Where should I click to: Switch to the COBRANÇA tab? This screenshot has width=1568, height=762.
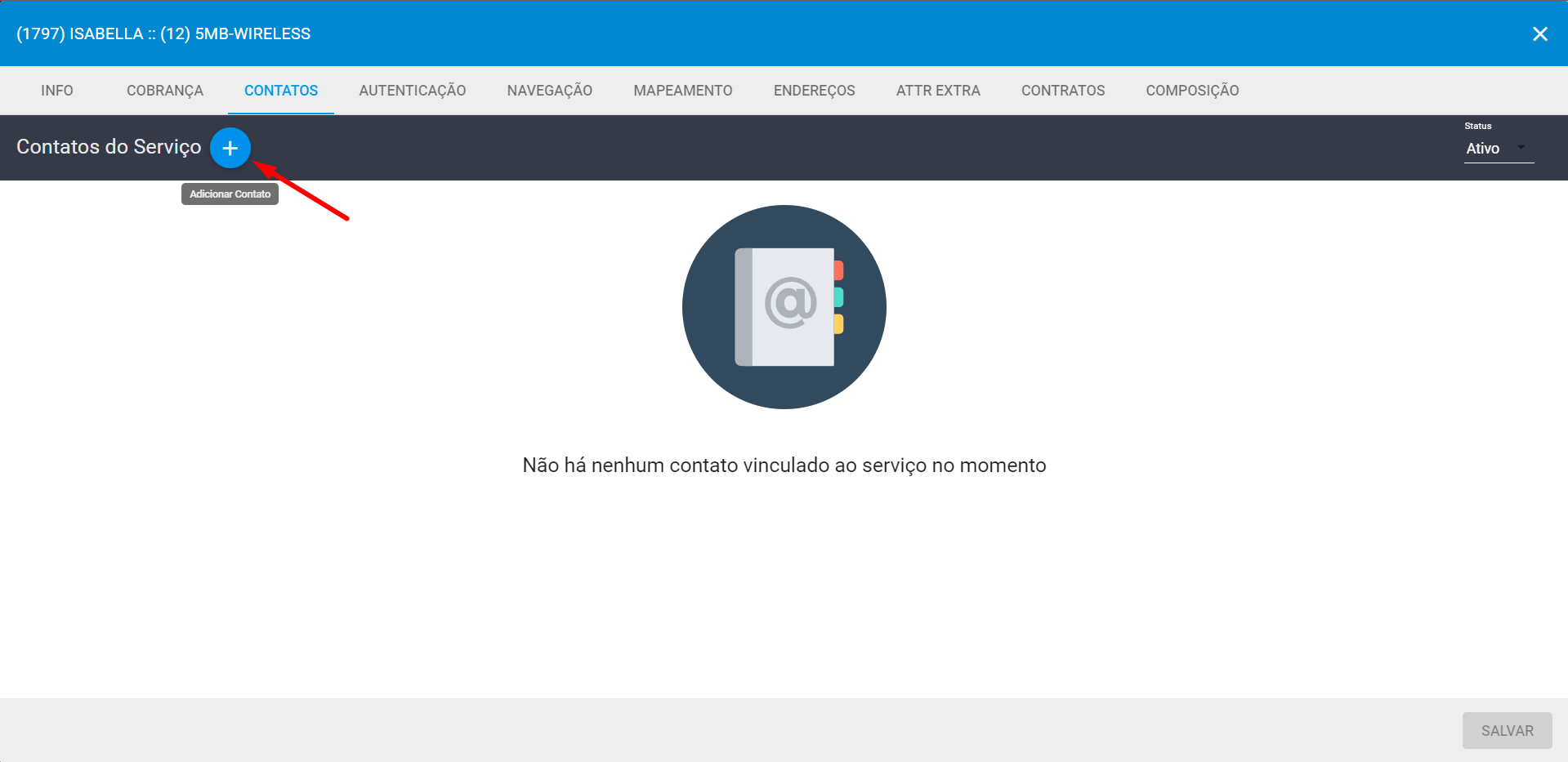(x=165, y=91)
